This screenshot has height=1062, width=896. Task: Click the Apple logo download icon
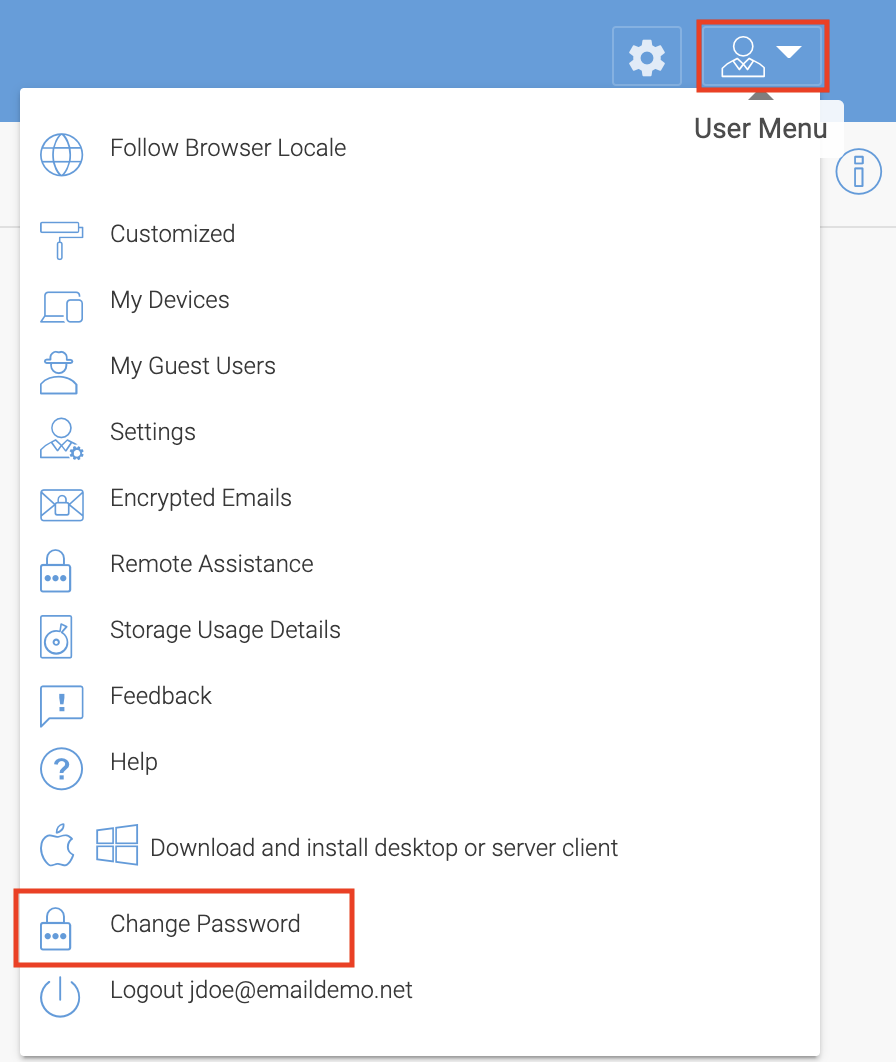click(58, 845)
